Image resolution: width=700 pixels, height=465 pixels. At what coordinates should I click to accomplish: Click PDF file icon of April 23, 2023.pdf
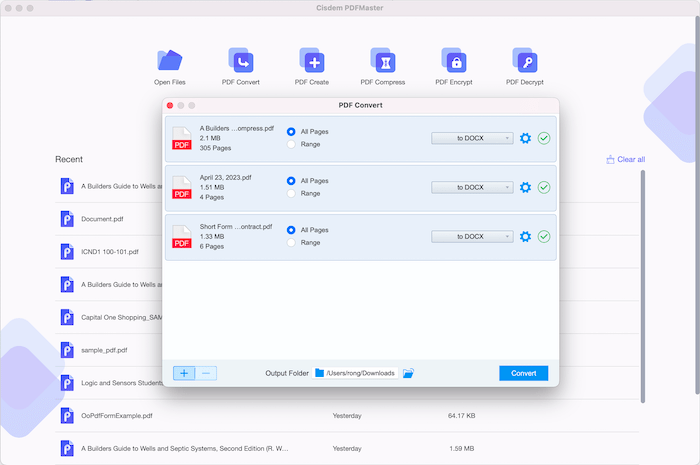(x=182, y=187)
